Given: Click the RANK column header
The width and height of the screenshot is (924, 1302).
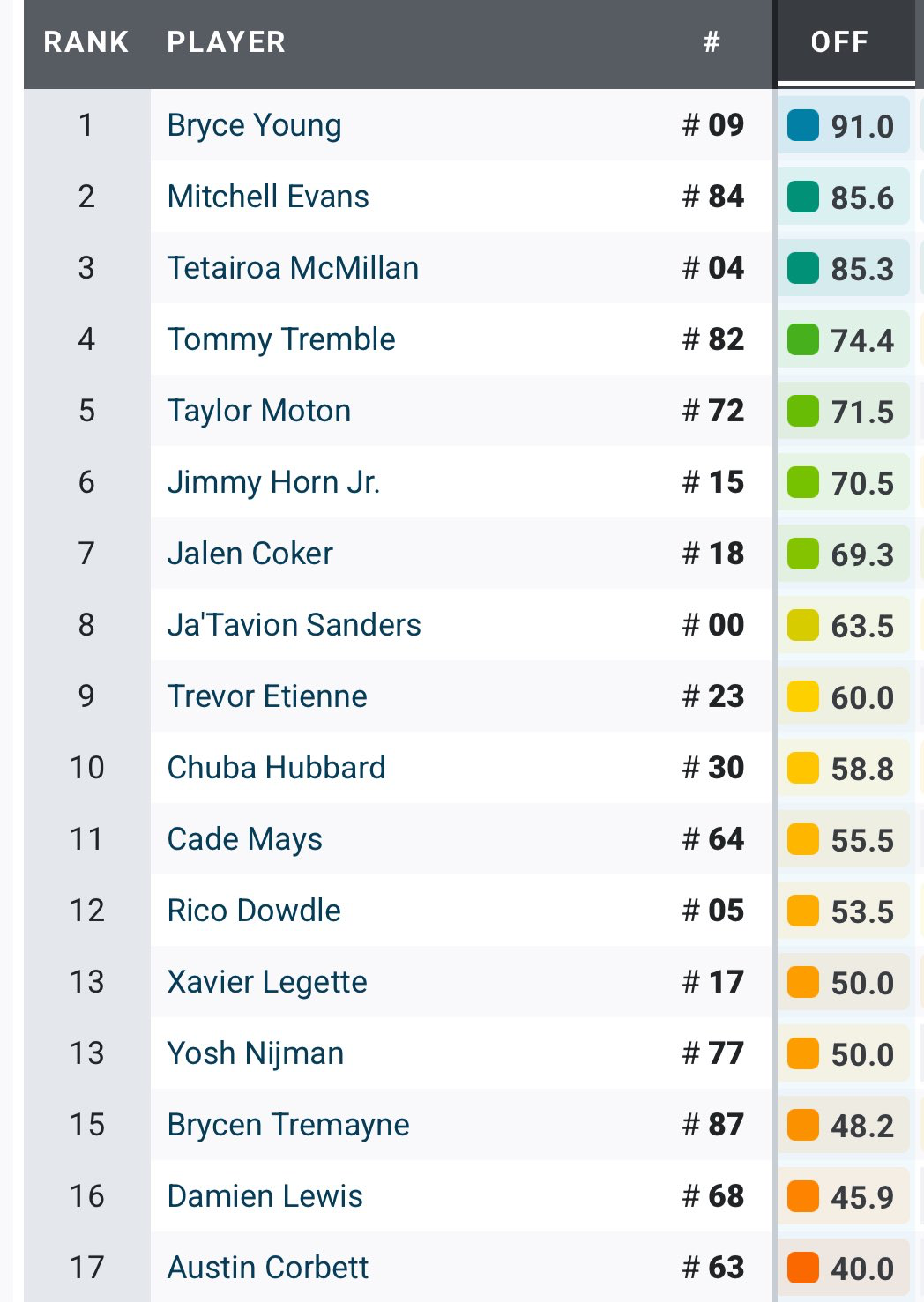Looking at the screenshot, I should [86, 42].
